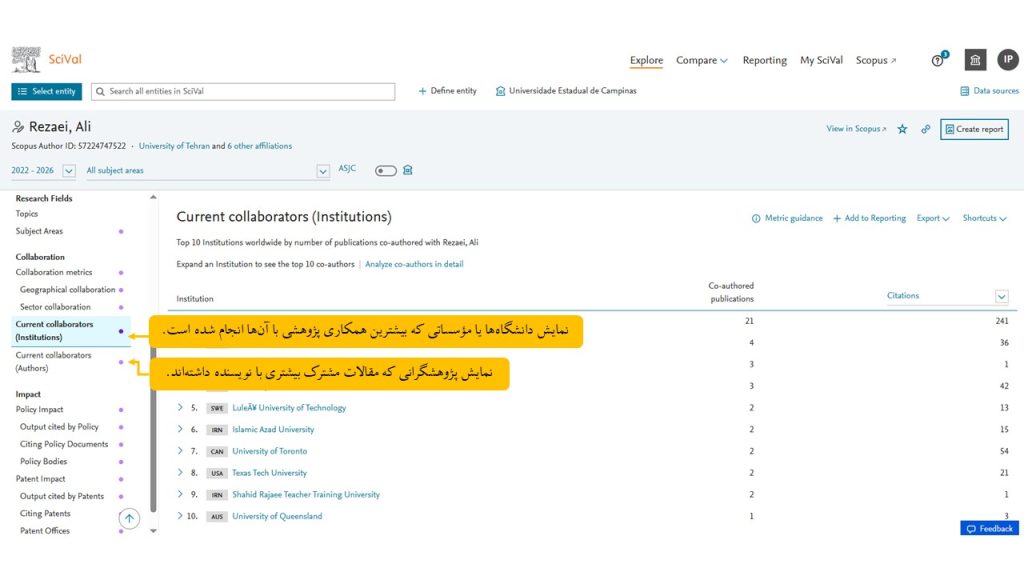This screenshot has width=1024, height=576.
Task: Expand the Shahid Rajaee Teacher Training University row
Action: pos(180,494)
